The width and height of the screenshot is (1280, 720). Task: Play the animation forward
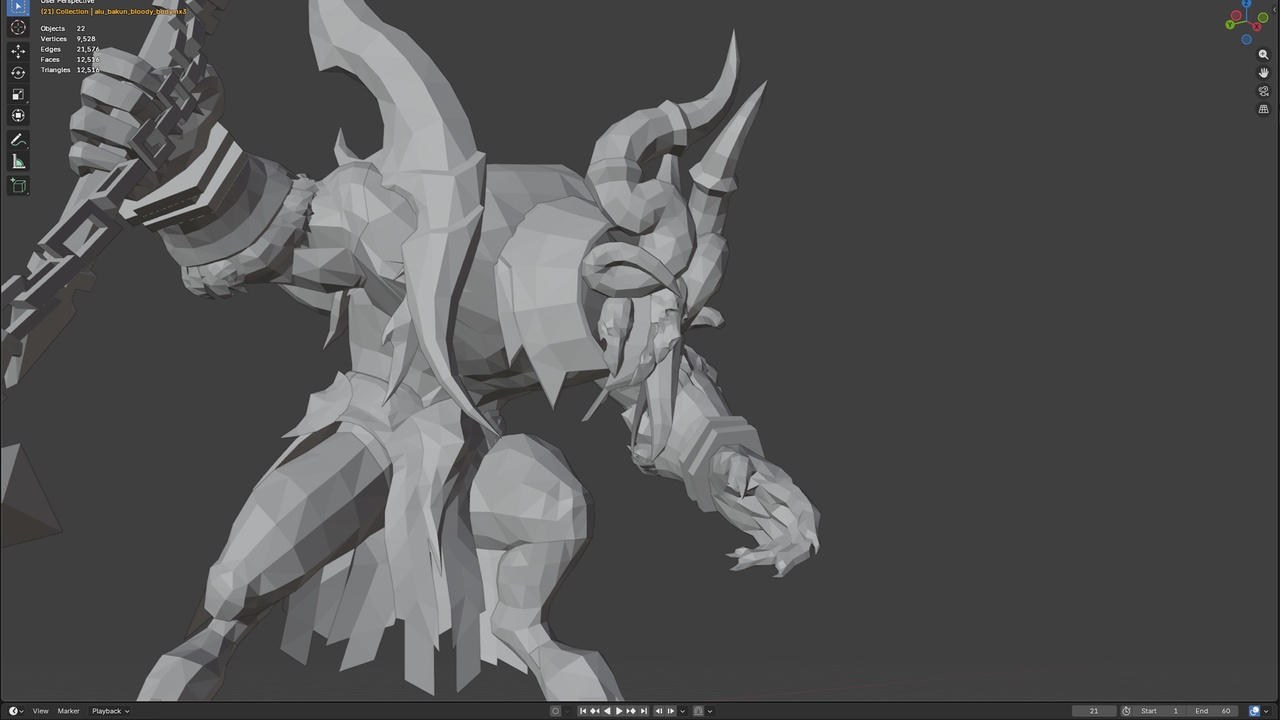point(619,711)
